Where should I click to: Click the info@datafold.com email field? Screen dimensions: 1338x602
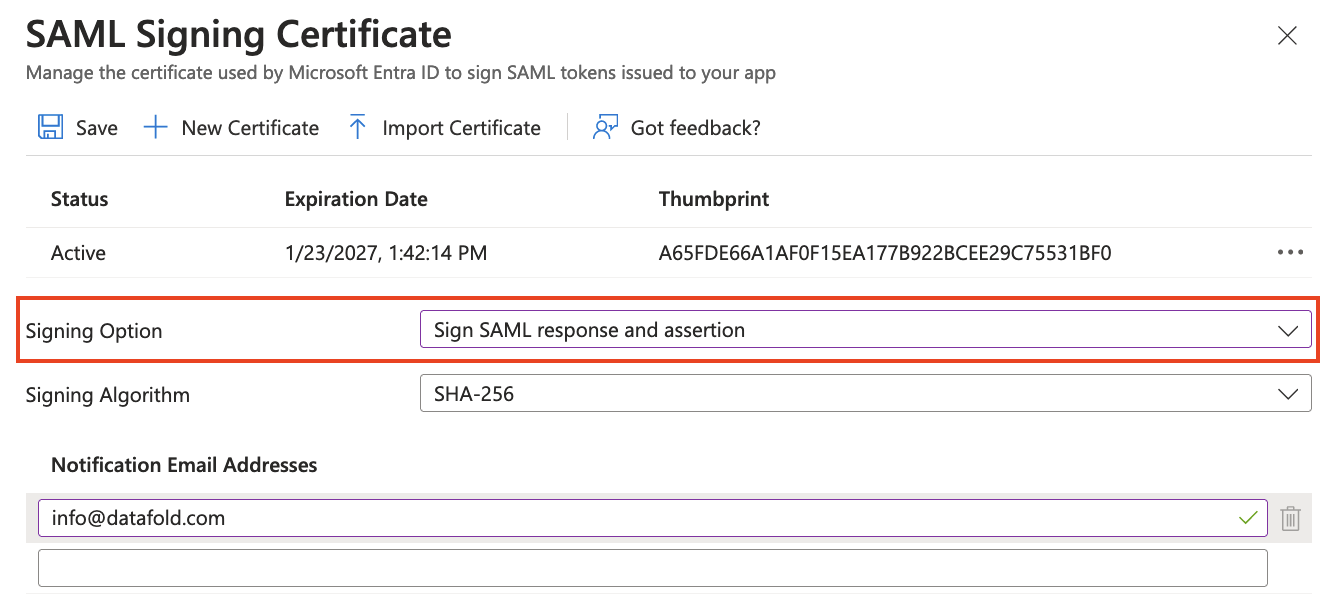point(653,518)
